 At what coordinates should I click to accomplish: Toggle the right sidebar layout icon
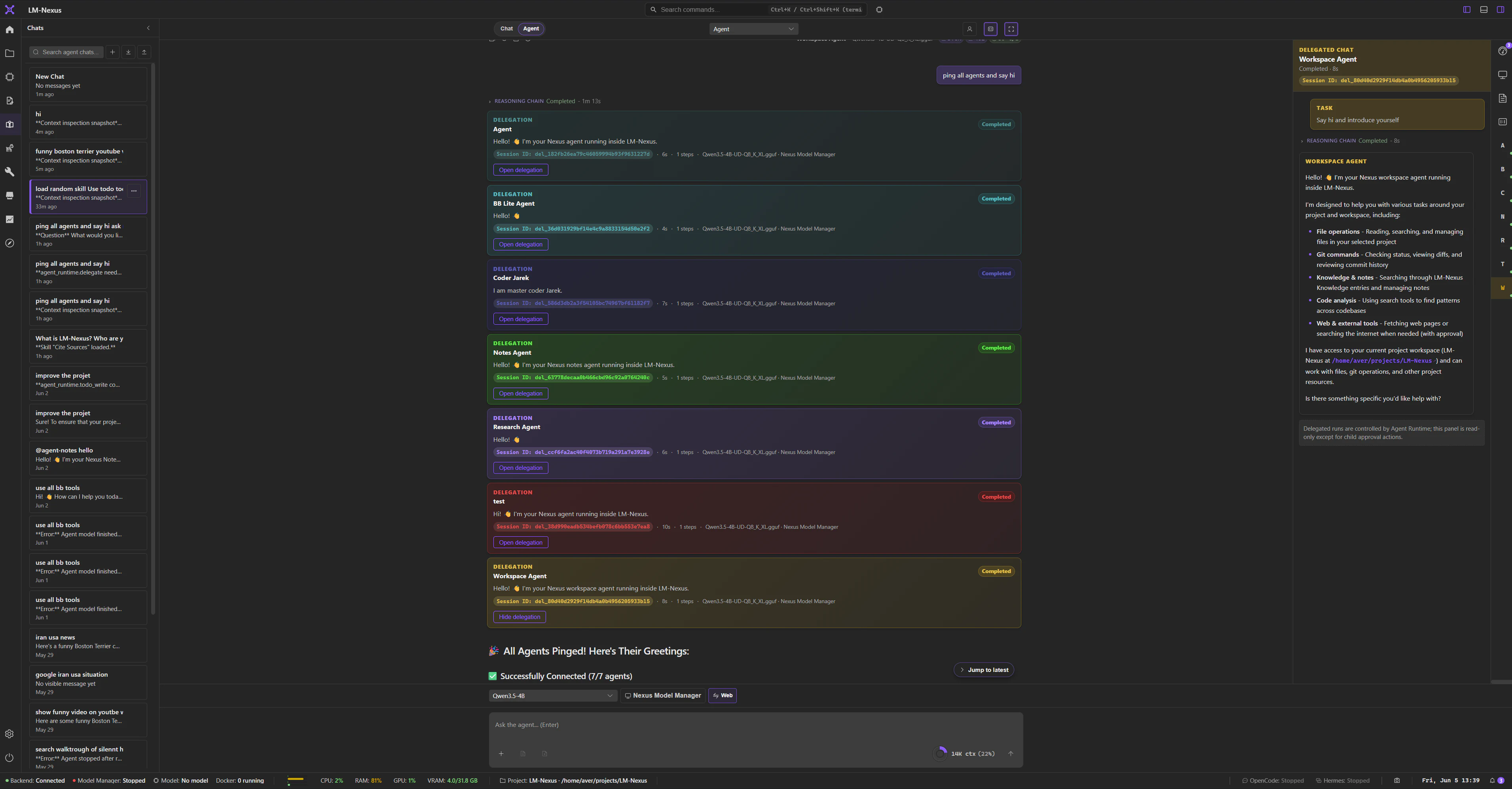(x=1500, y=9)
